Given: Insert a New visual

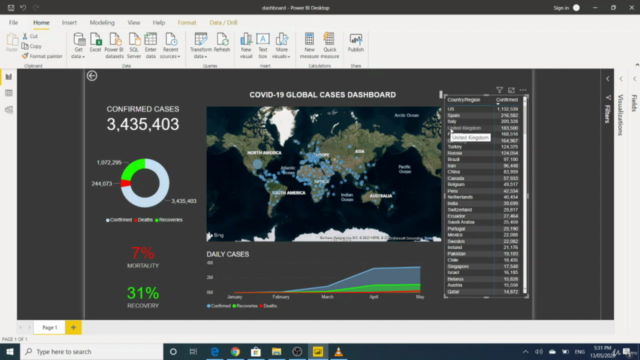Looking at the screenshot, I should click(246, 45).
